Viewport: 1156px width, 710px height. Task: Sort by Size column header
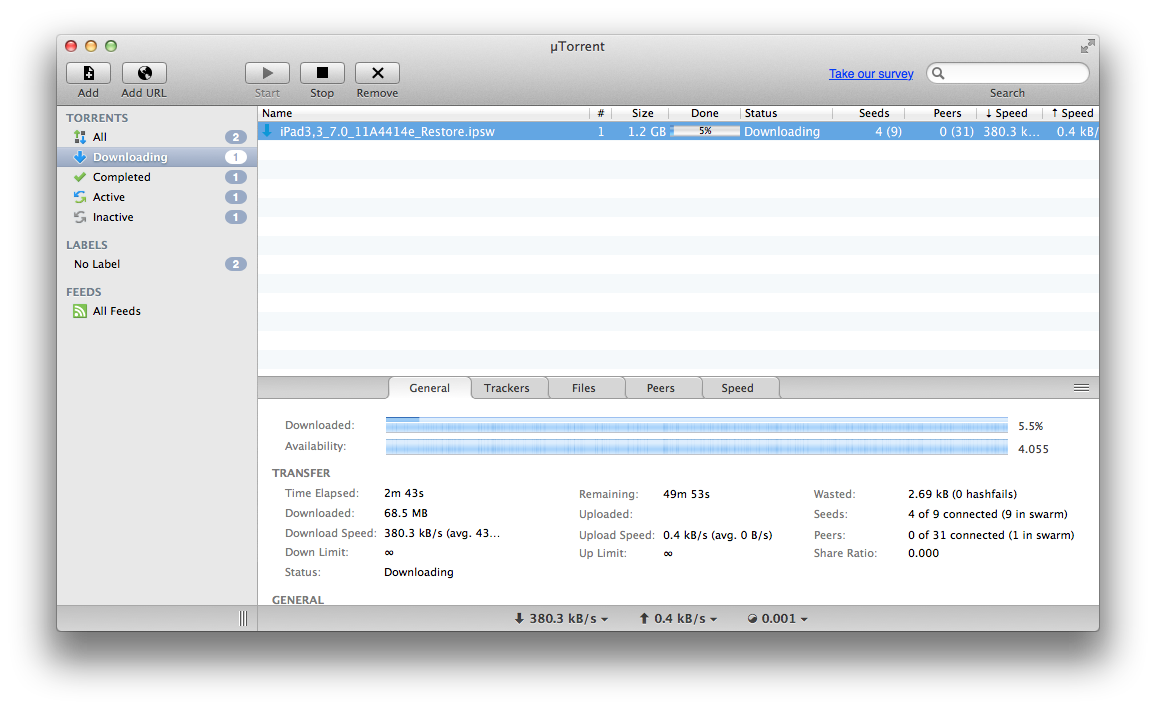tap(641, 113)
